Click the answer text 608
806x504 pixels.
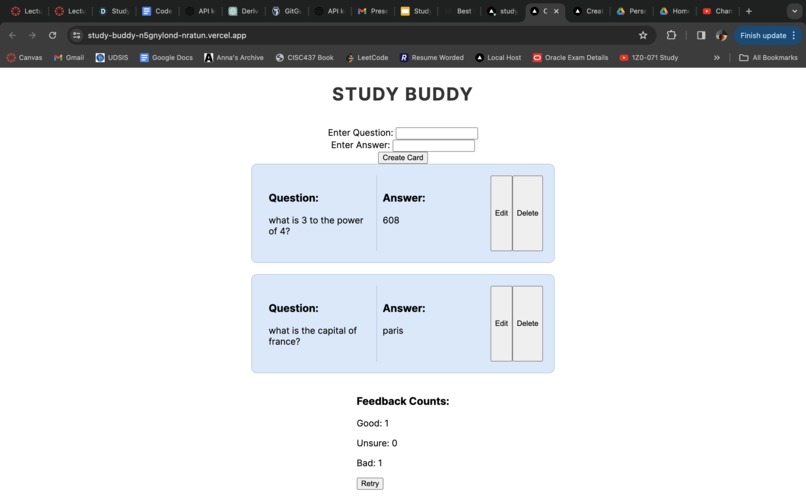point(391,220)
